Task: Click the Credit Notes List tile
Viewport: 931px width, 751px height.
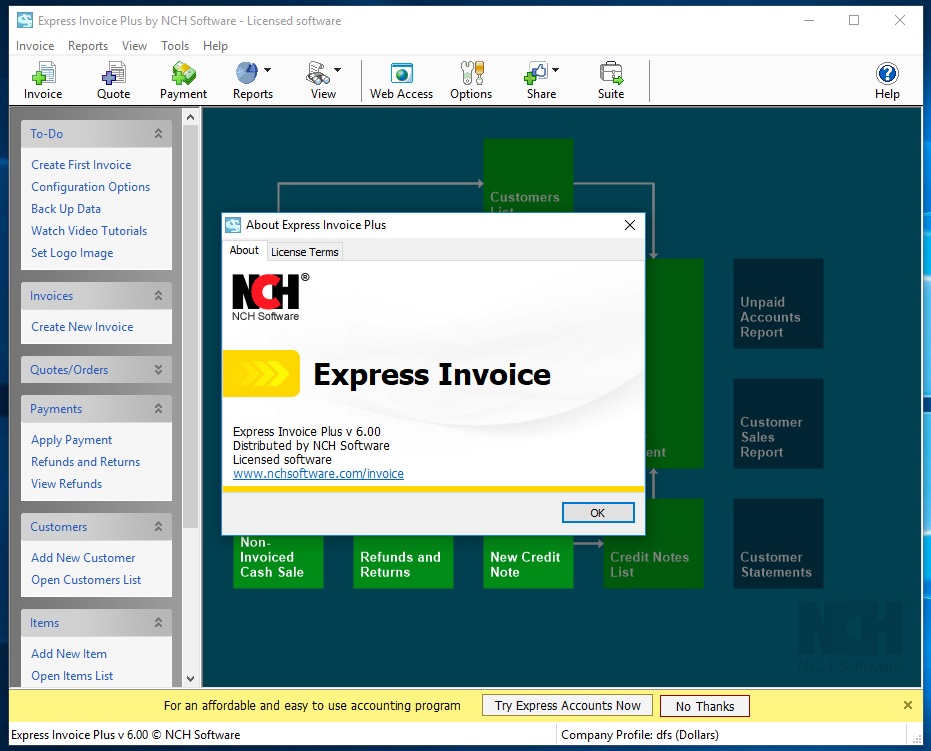Action: pos(653,543)
